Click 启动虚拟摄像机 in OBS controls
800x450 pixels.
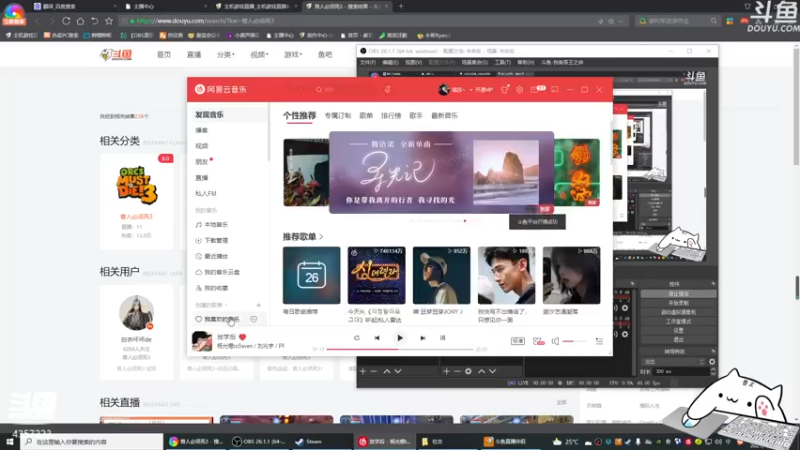click(x=678, y=312)
